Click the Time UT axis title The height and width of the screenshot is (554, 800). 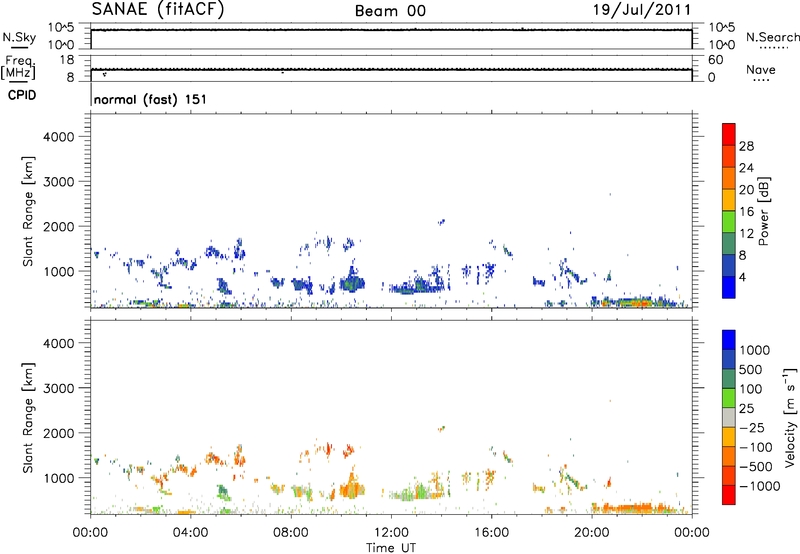click(x=391, y=548)
